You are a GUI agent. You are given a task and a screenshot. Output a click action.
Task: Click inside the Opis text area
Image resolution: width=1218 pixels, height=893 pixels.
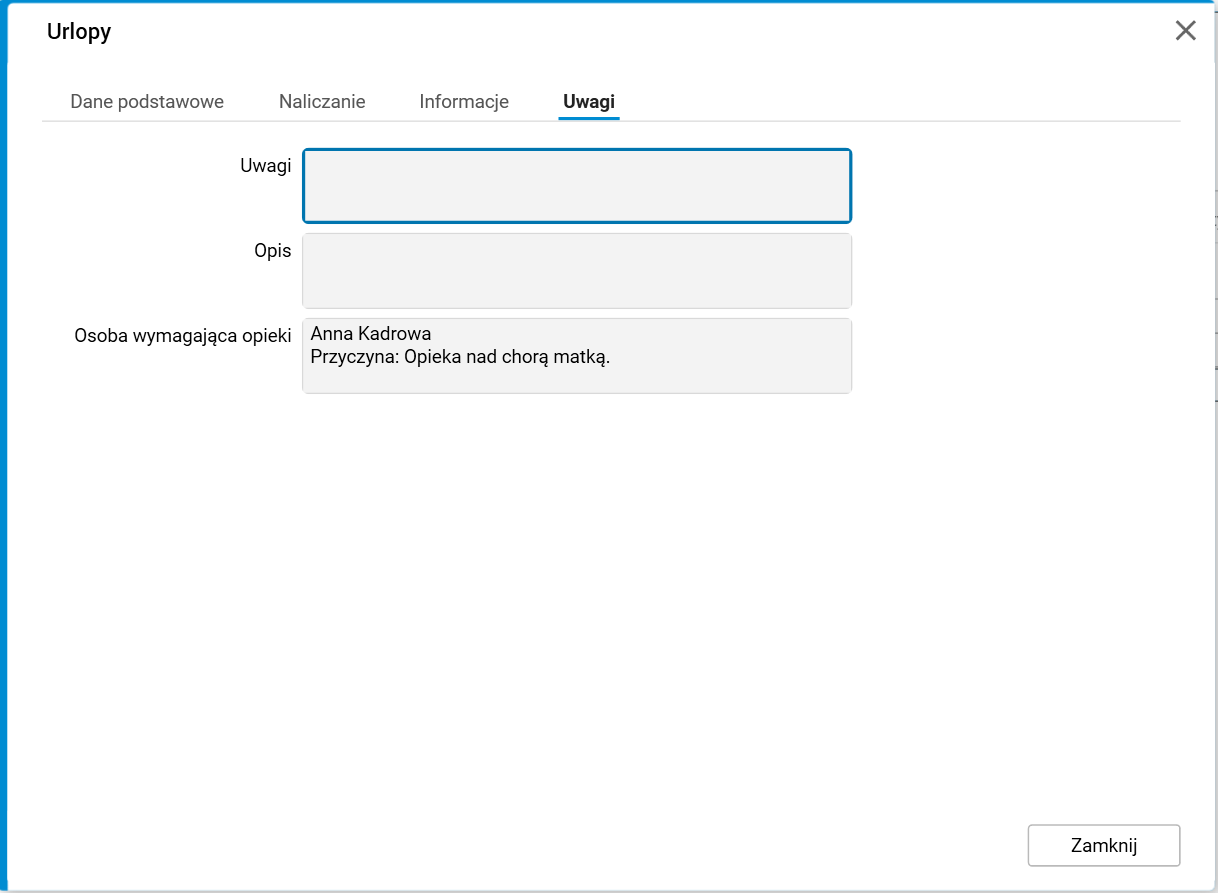click(x=577, y=271)
